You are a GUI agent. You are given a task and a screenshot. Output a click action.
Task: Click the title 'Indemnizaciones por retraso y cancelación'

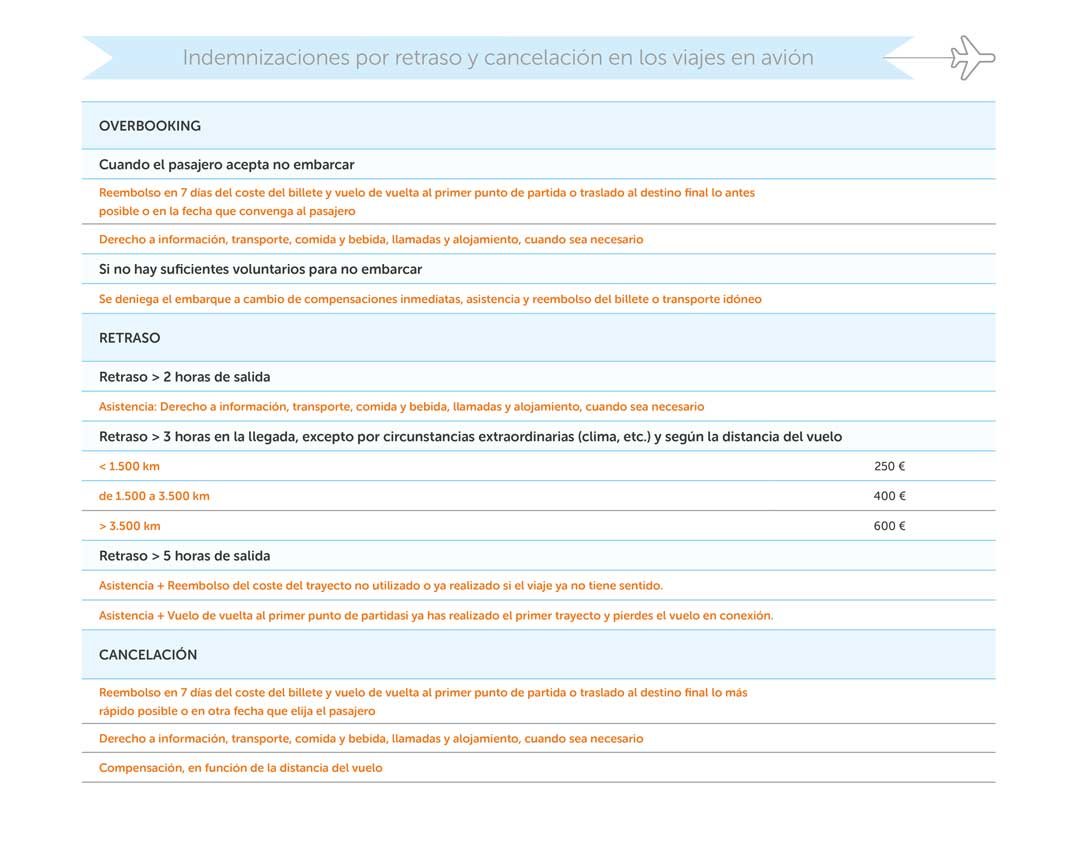(x=498, y=57)
